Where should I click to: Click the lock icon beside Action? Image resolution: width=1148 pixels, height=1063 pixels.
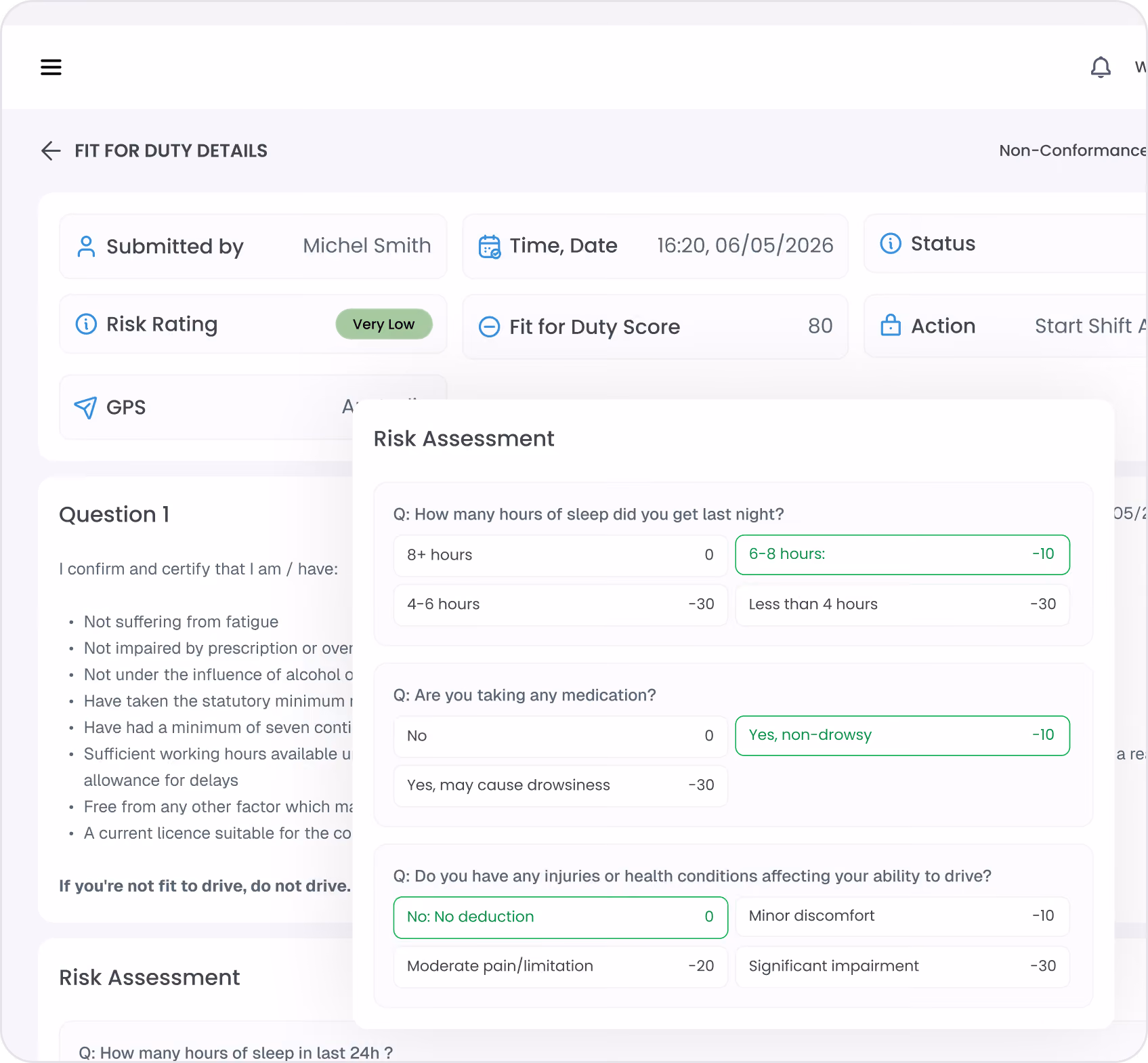coord(891,326)
